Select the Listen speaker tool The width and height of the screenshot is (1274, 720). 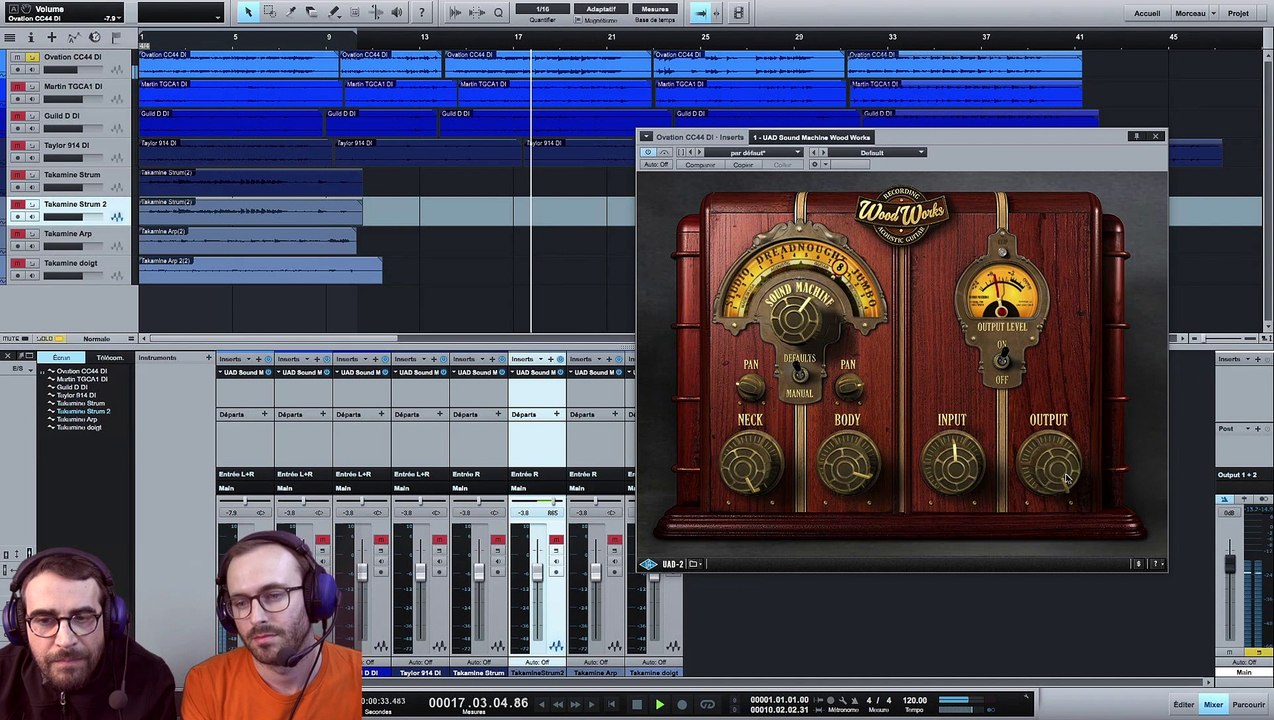[x=397, y=13]
